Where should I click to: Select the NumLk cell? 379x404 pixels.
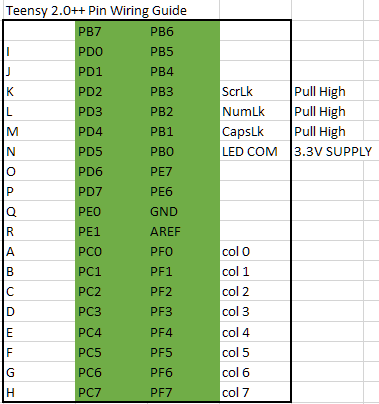coord(255,111)
